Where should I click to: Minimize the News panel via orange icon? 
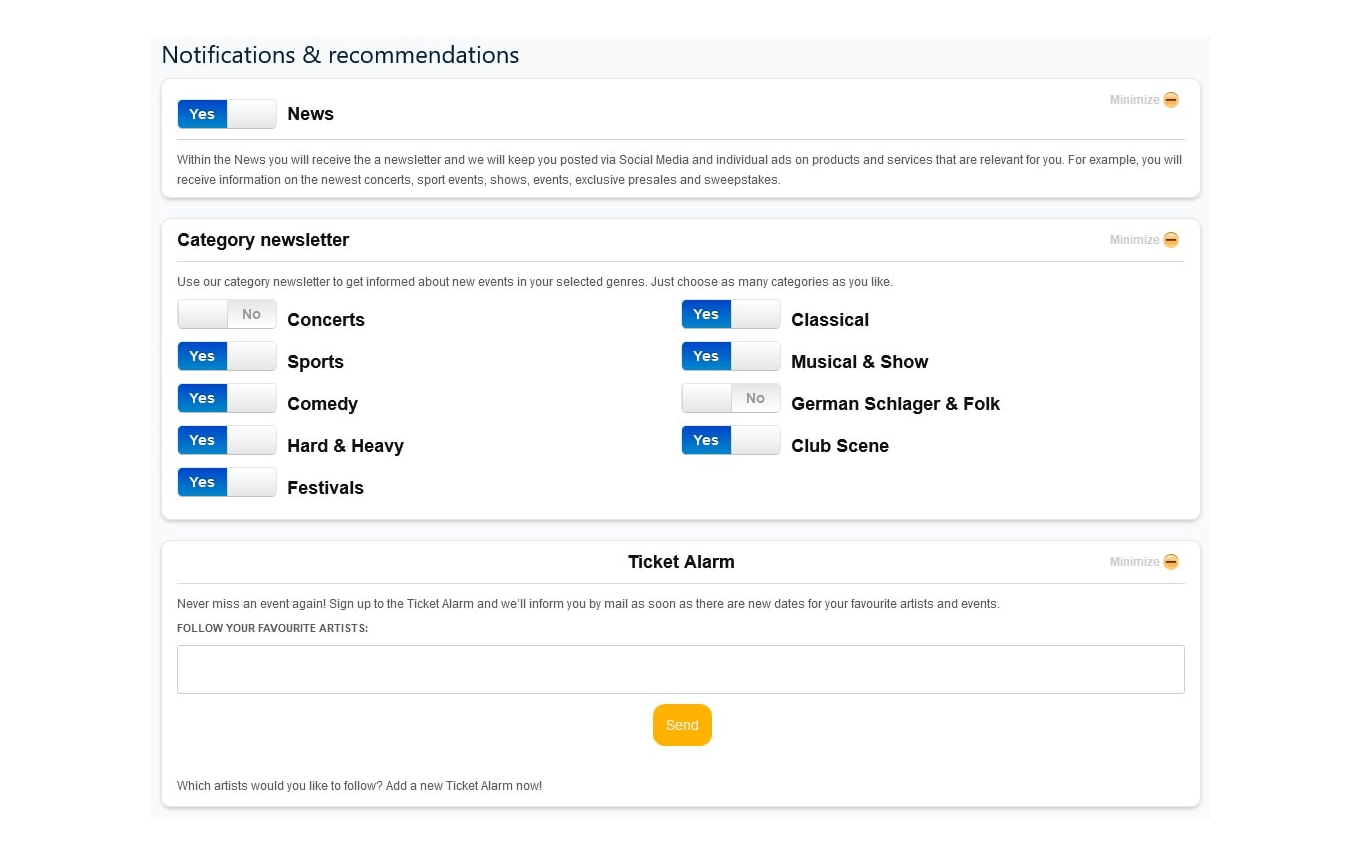[x=1171, y=100]
